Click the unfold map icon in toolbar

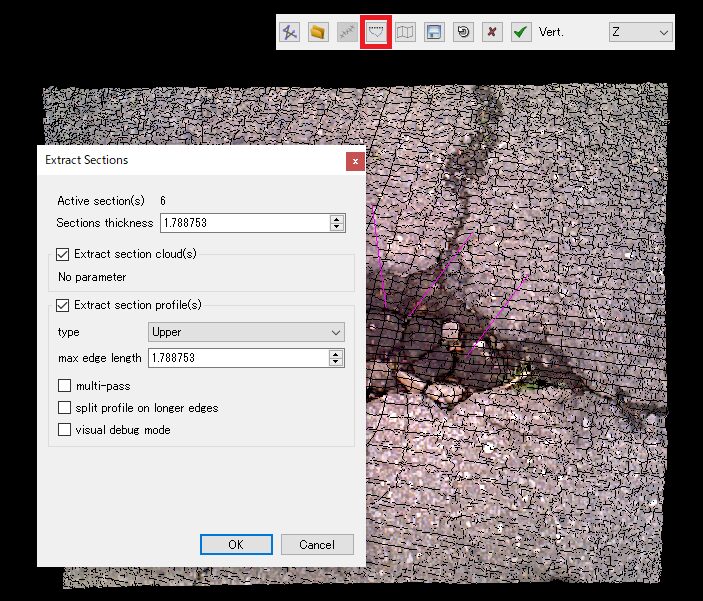[x=405, y=32]
